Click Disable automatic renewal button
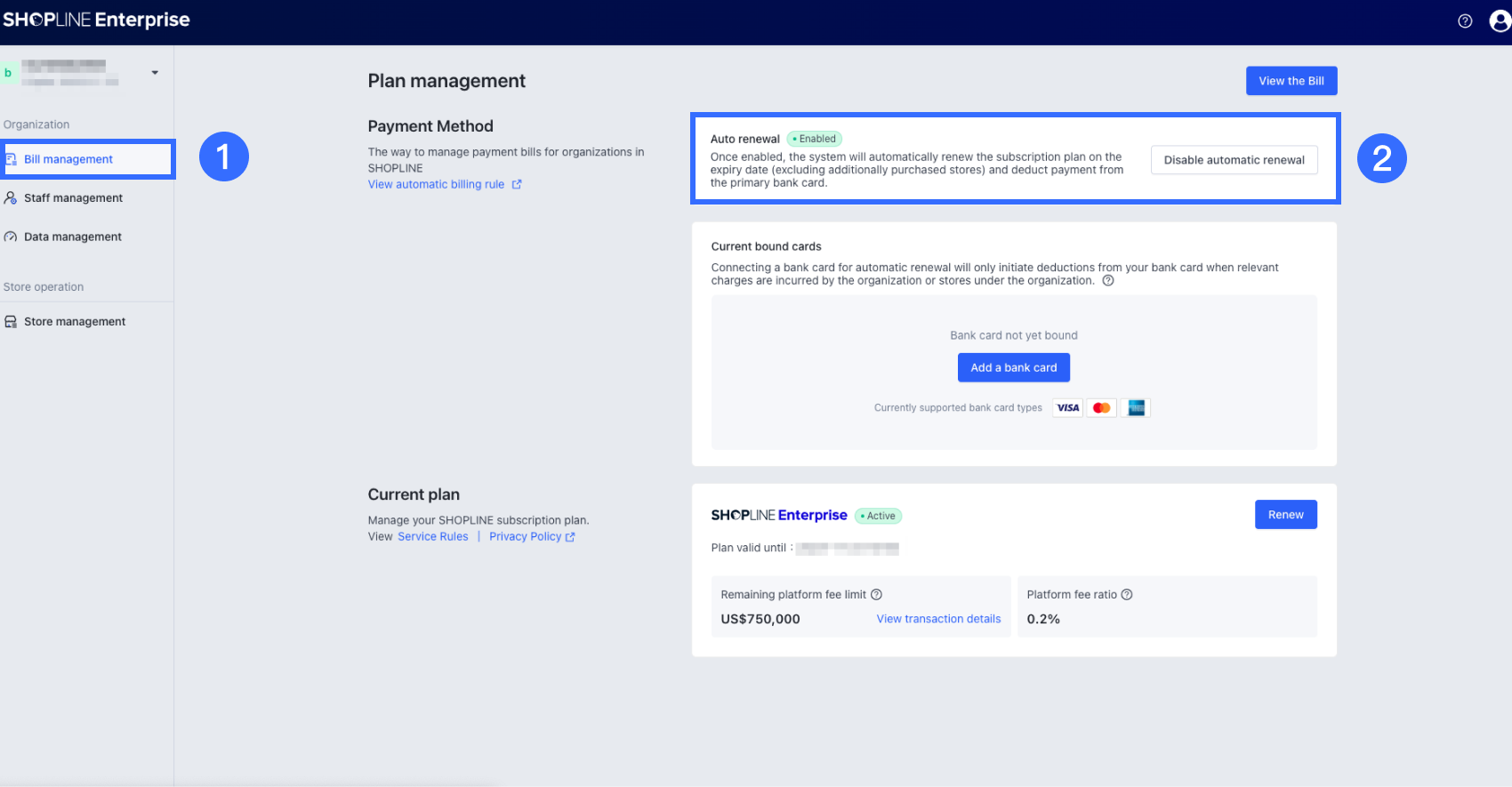Screen dimensions: 1512x787 pos(1235,160)
